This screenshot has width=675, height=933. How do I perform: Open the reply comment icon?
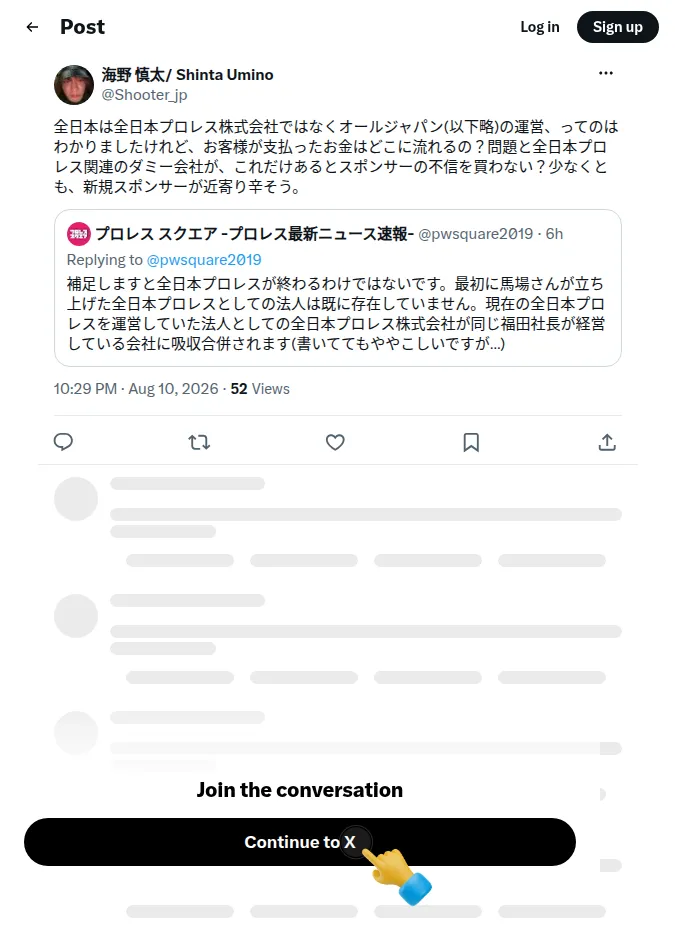63,442
